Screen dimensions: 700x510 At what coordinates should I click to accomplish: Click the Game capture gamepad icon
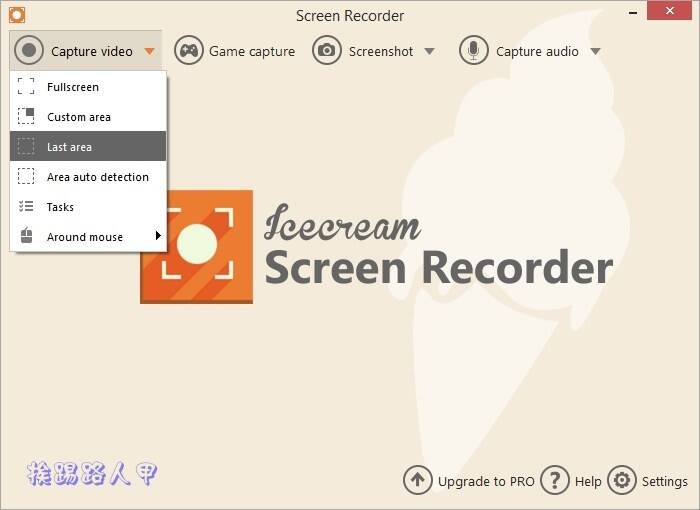pyautogui.click(x=189, y=50)
